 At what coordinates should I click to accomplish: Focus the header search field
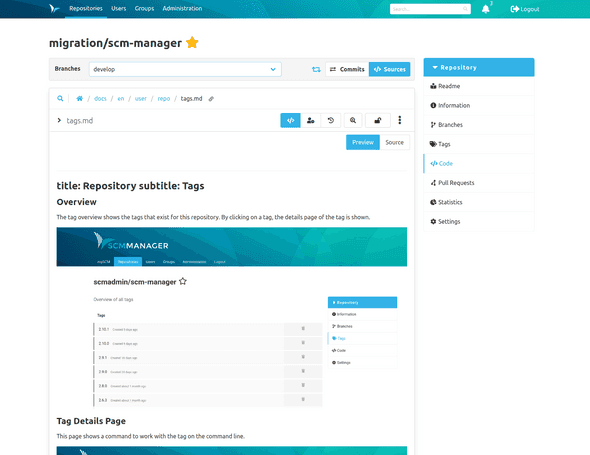430,9
